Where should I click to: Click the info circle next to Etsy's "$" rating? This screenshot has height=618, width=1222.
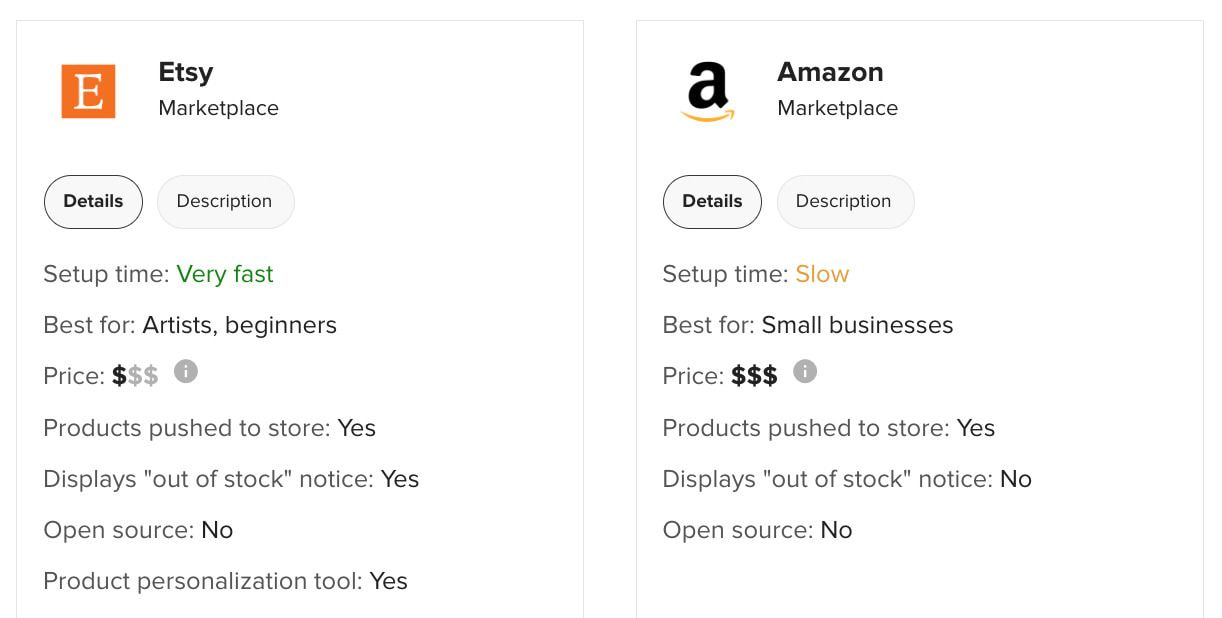pos(188,371)
